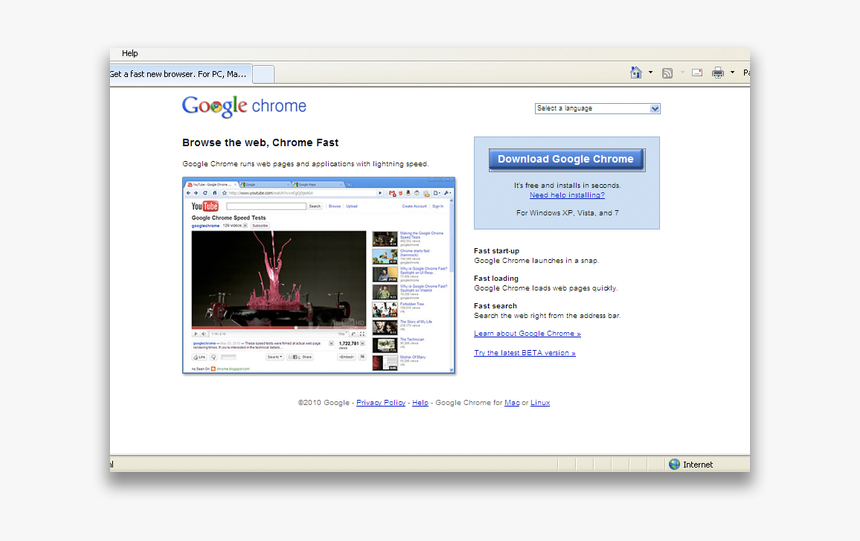Click the Read Mail envelope icon

[697, 72]
